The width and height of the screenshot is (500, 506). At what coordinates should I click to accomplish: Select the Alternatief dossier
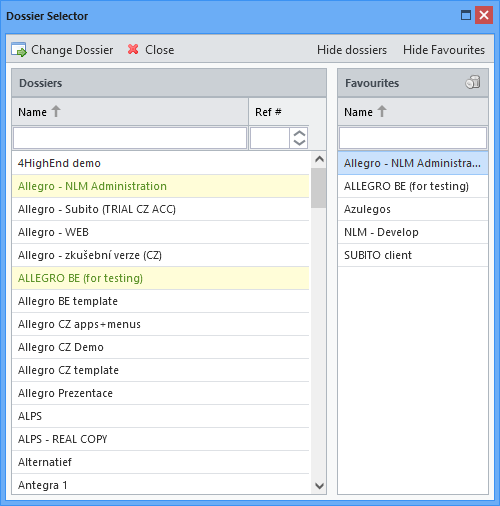pyautogui.click(x=160, y=462)
